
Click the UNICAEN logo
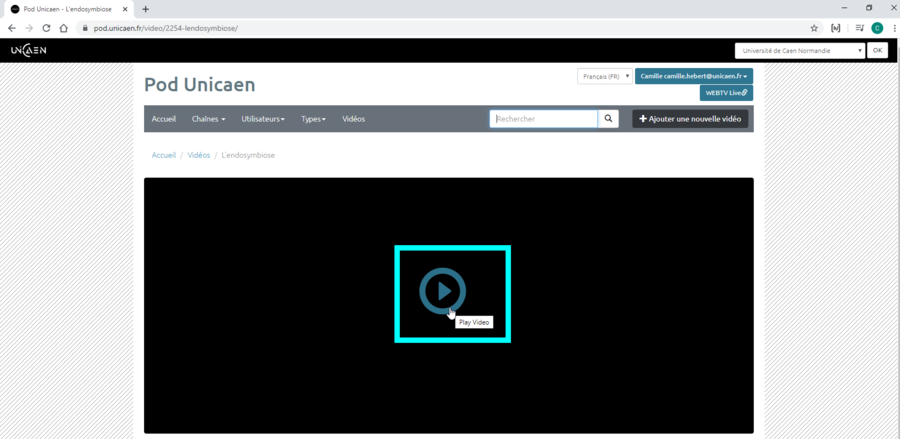click(x=29, y=50)
